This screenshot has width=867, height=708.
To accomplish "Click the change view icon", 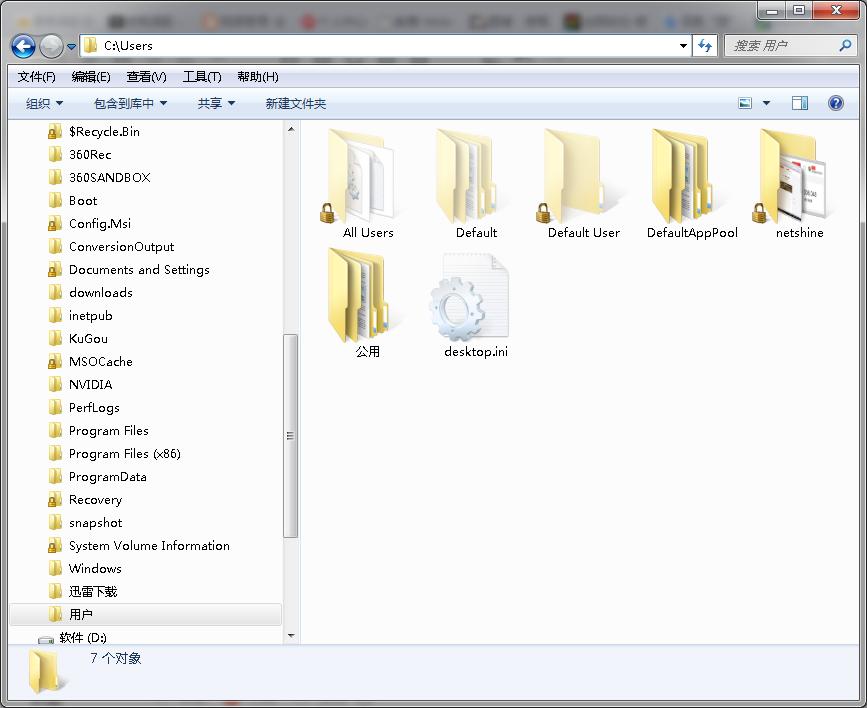I will 745,103.
